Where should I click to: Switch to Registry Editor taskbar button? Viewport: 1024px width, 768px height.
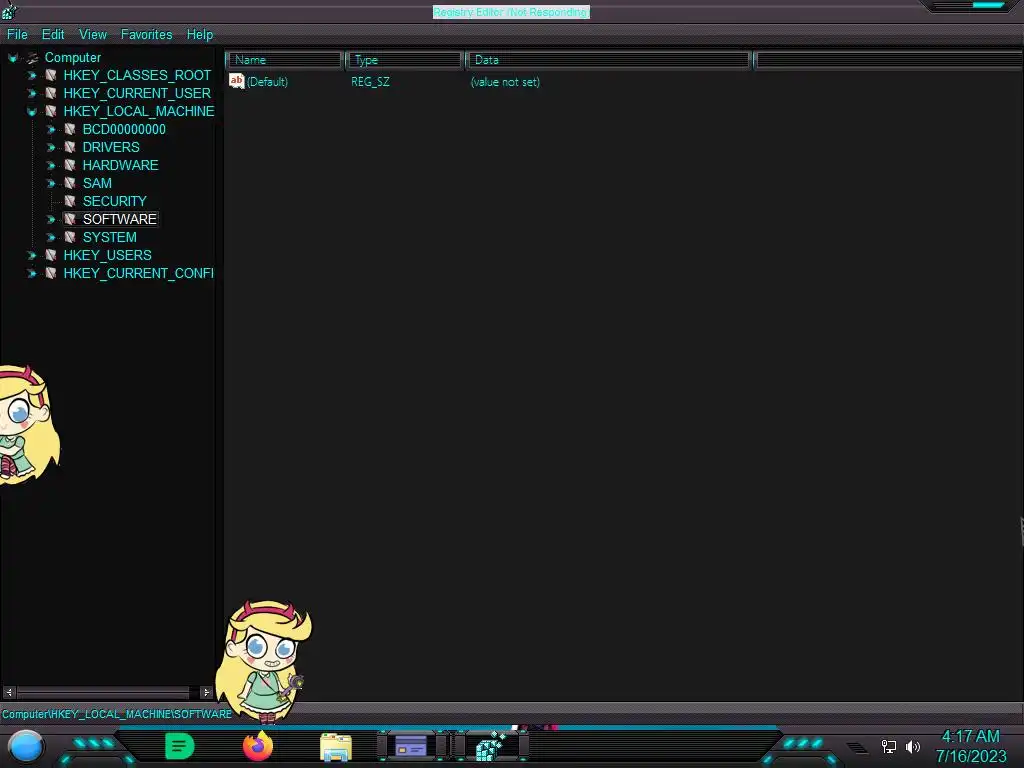tap(491, 746)
